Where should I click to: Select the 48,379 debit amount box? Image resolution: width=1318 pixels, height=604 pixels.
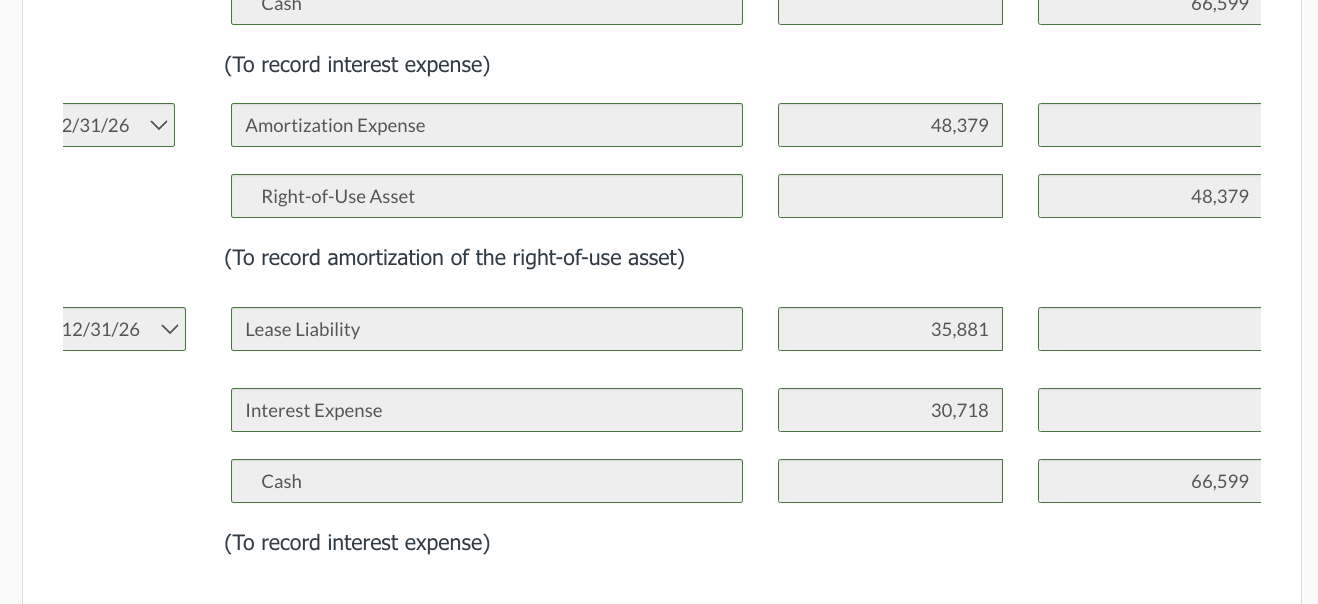890,125
